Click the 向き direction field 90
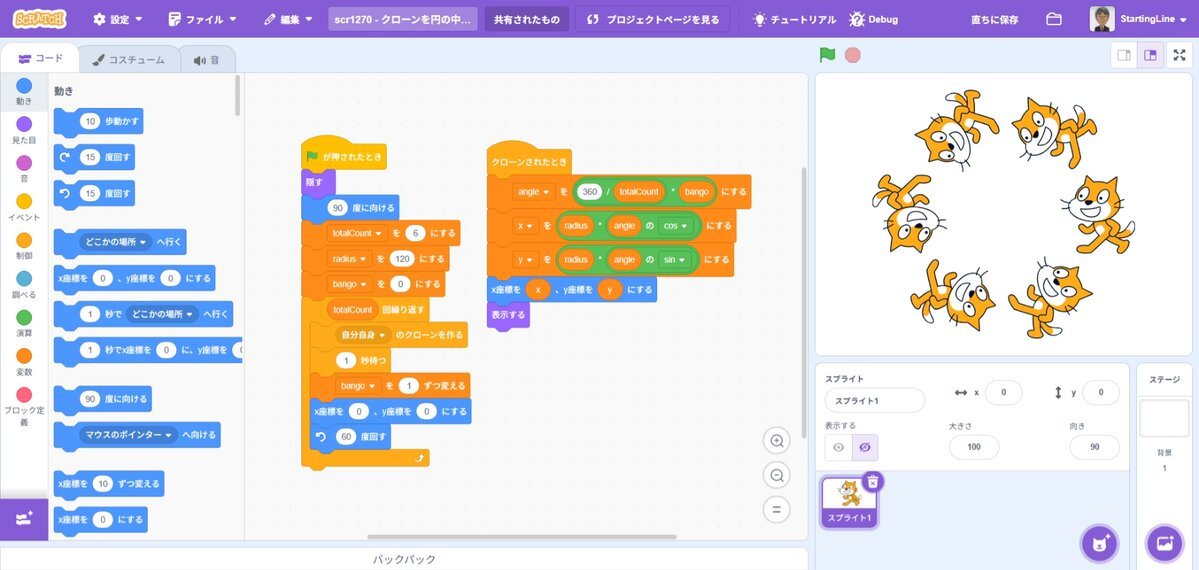Viewport: 1199px width, 570px height. (1094, 447)
